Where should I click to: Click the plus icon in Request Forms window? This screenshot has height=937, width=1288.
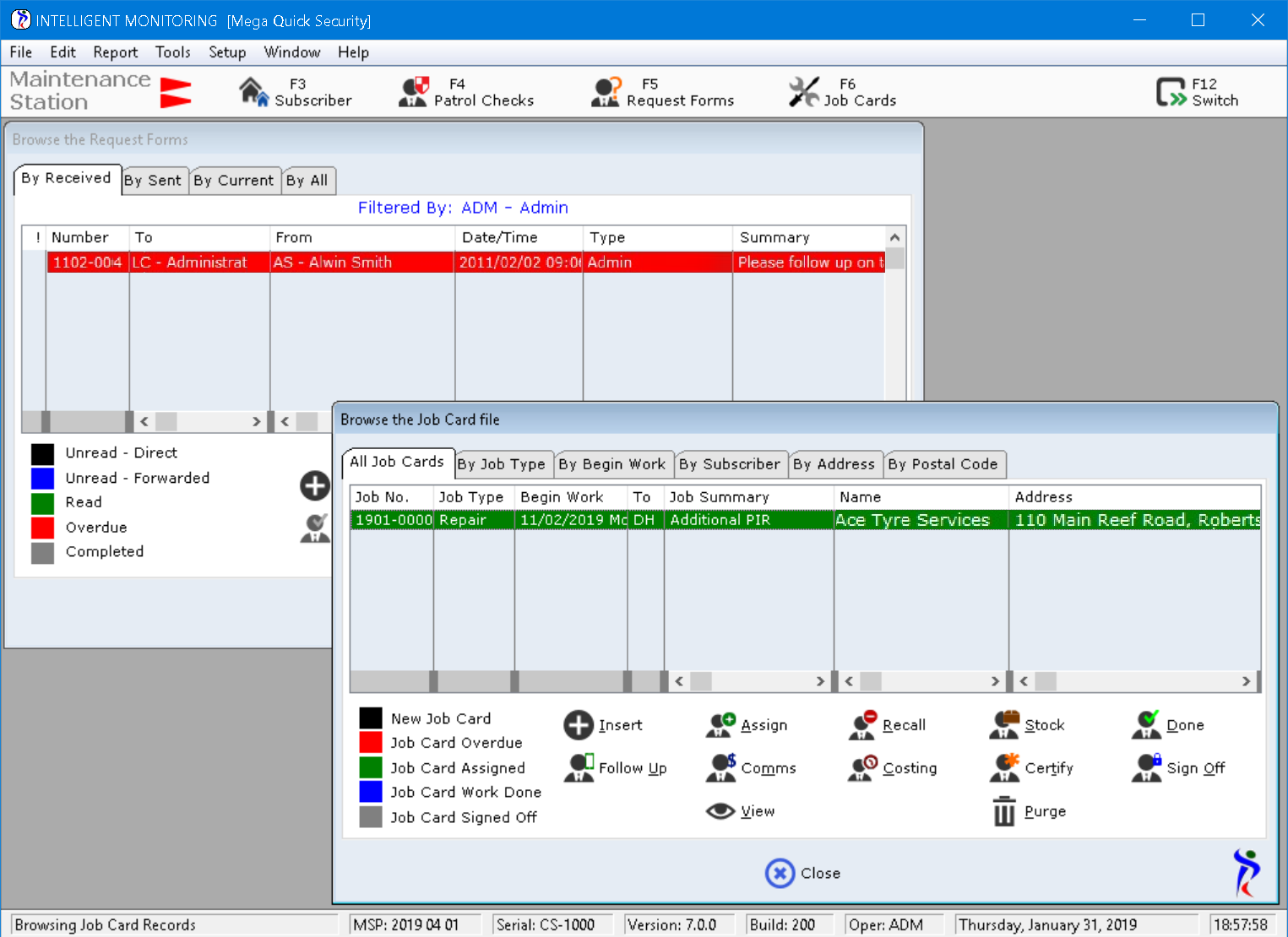tap(315, 485)
